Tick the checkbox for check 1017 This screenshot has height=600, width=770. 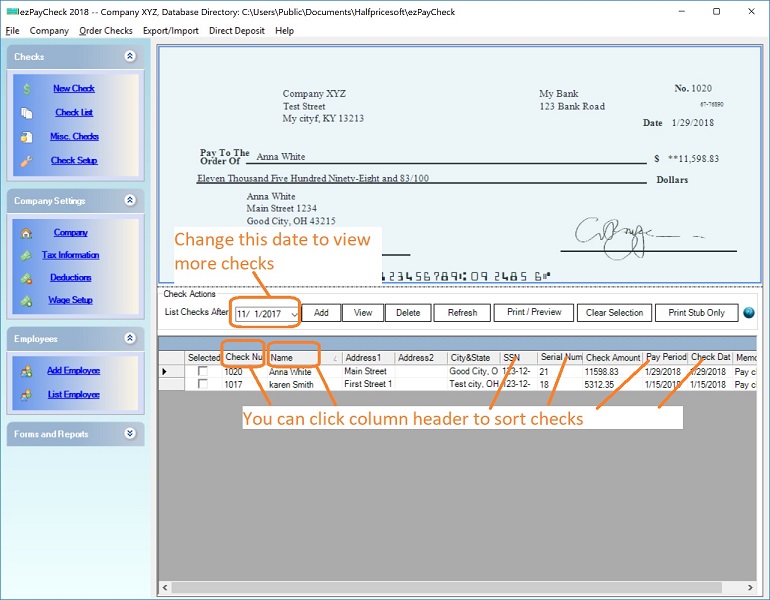[202, 384]
